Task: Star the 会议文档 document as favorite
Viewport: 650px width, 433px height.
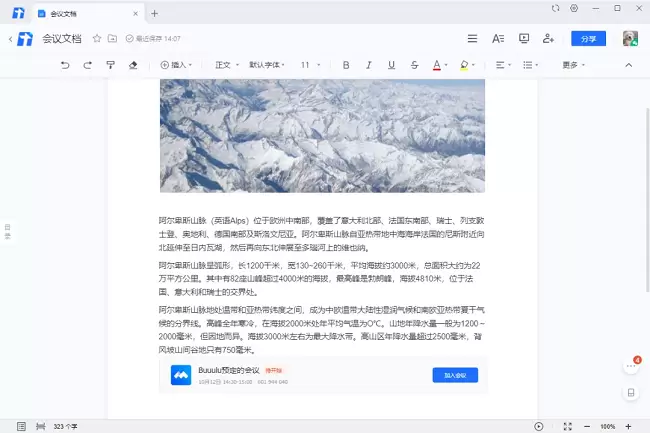Action: (97, 39)
